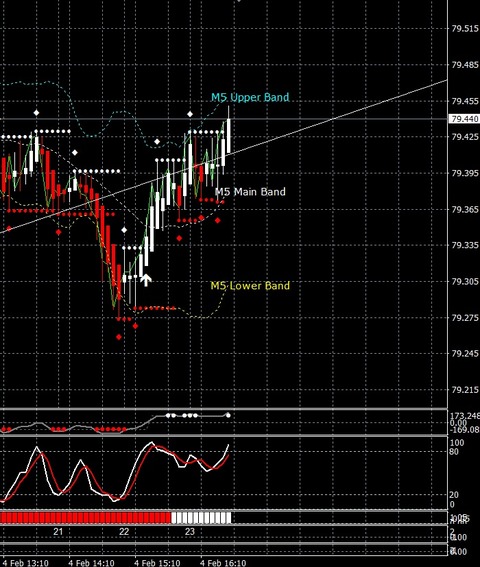The width and height of the screenshot is (480, 567).
Task: Click the hour 21 marker label
Action: 58,532
